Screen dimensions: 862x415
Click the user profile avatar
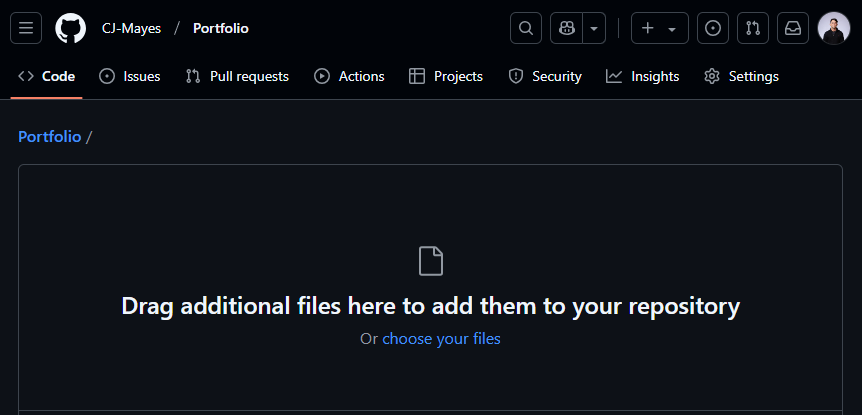[833, 28]
